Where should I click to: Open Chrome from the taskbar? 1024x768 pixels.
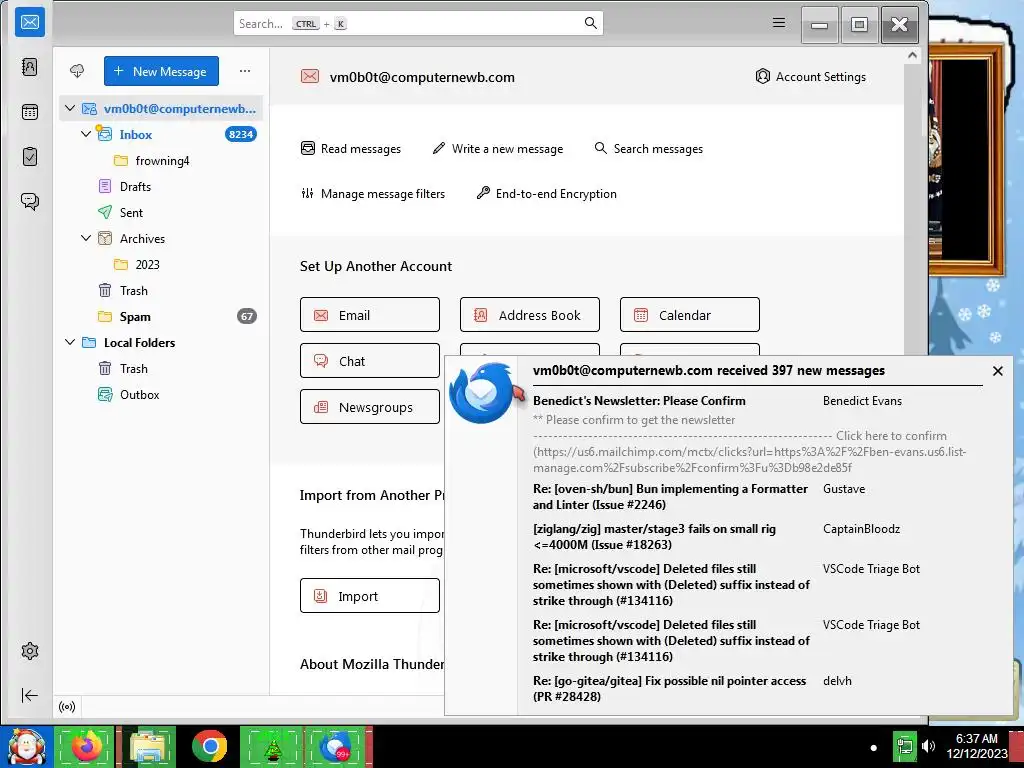(x=210, y=746)
